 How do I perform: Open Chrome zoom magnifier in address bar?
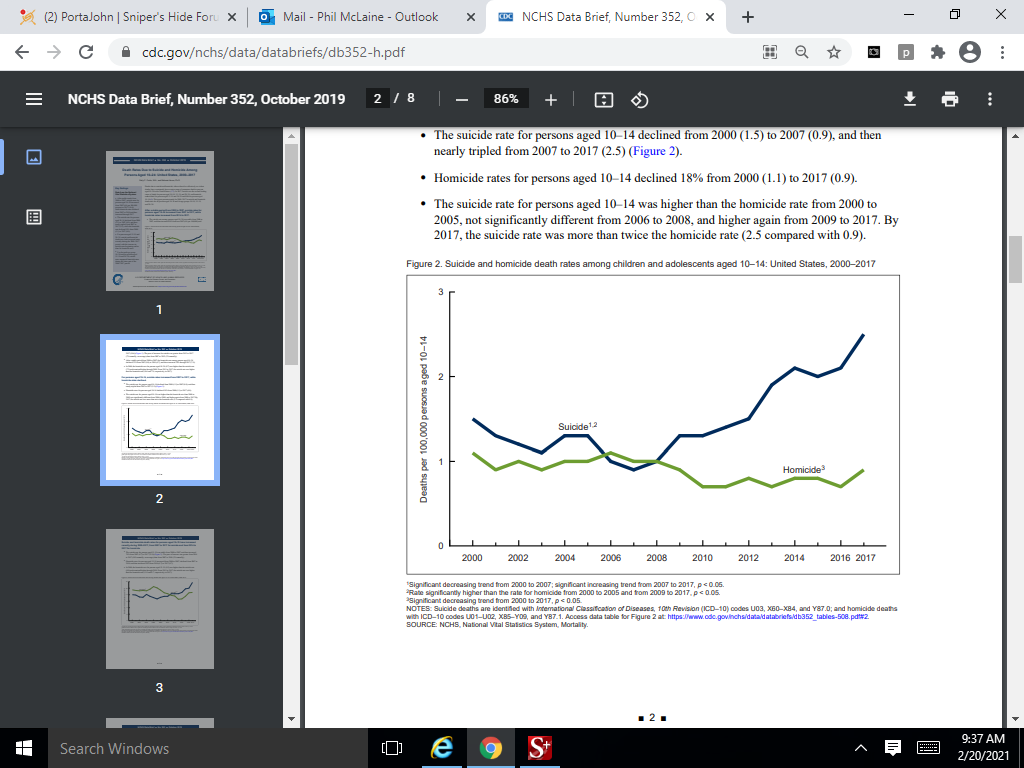coord(802,52)
